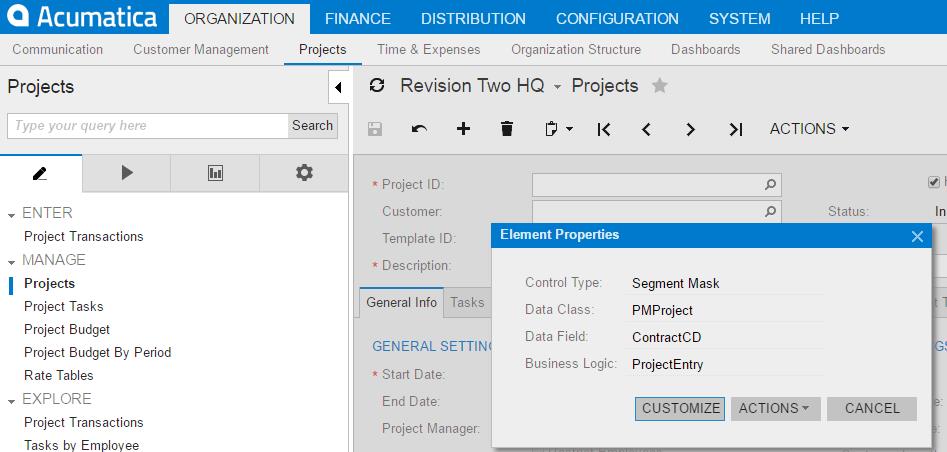Close the Element Properties dialog
Viewport: 947px width, 452px height.
coord(917,236)
